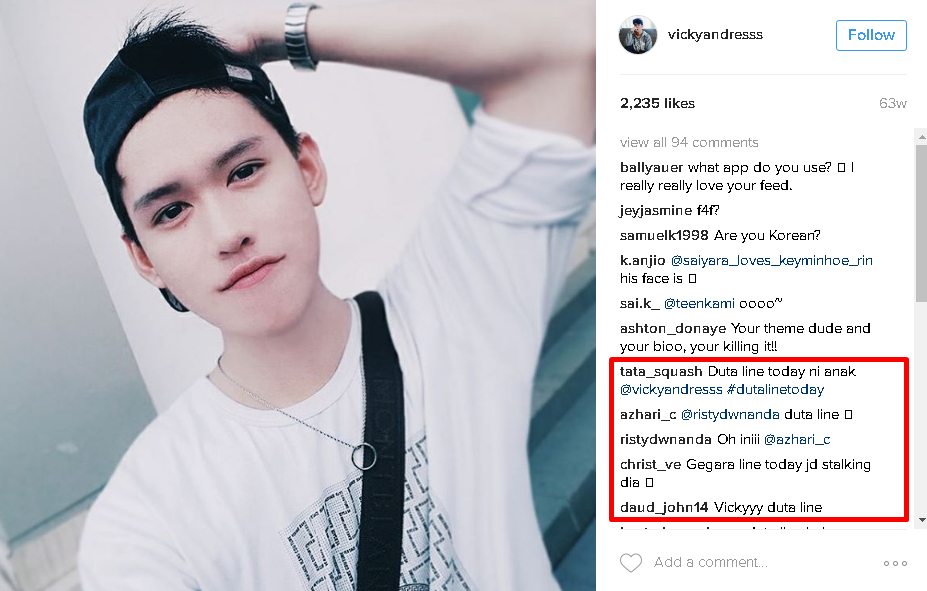Open the @ristydwnanda mention link
Screen dimensions: 927x591
click(730, 415)
